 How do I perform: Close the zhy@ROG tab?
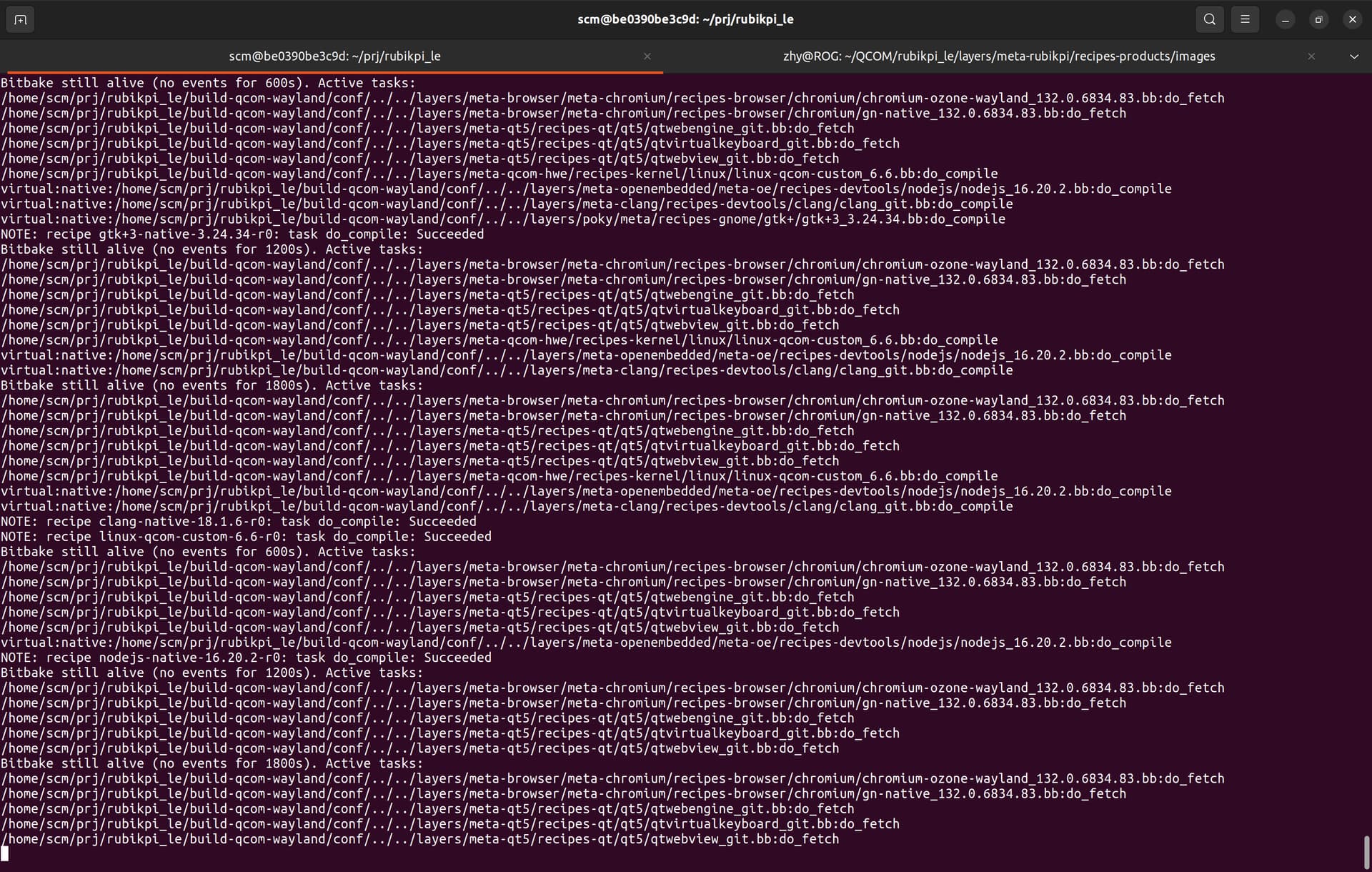click(1311, 56)
